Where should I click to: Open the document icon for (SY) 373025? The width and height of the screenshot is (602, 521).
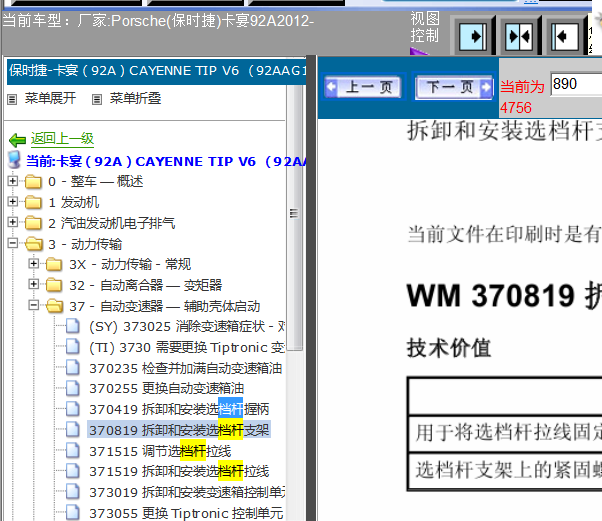click(73, 326)
